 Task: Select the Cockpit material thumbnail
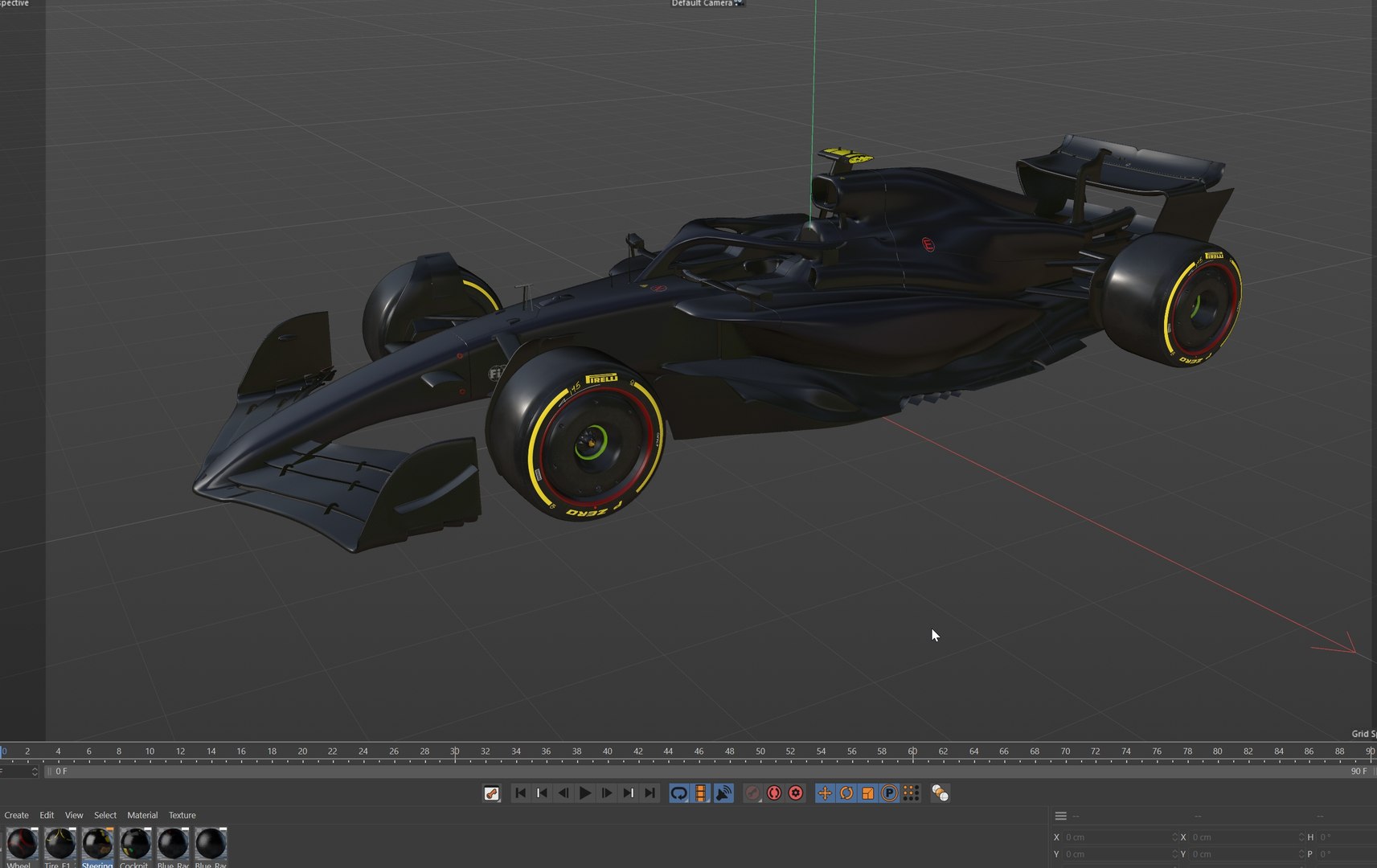pyautogui.click(x=135, y=844)
